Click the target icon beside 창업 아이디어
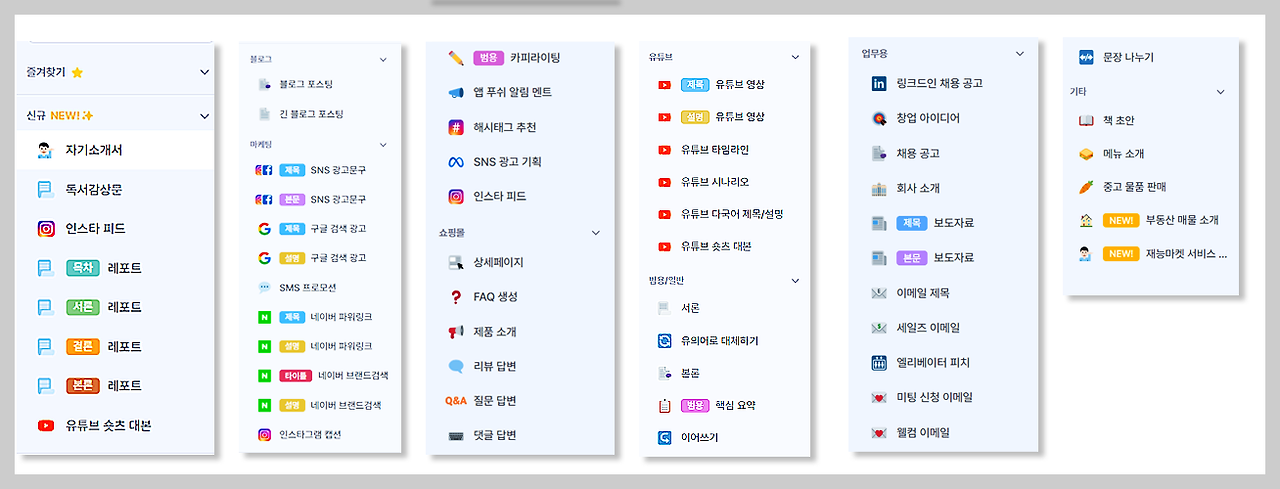The width and height of the screenshot is (1280, 489). tap(879, 119)
